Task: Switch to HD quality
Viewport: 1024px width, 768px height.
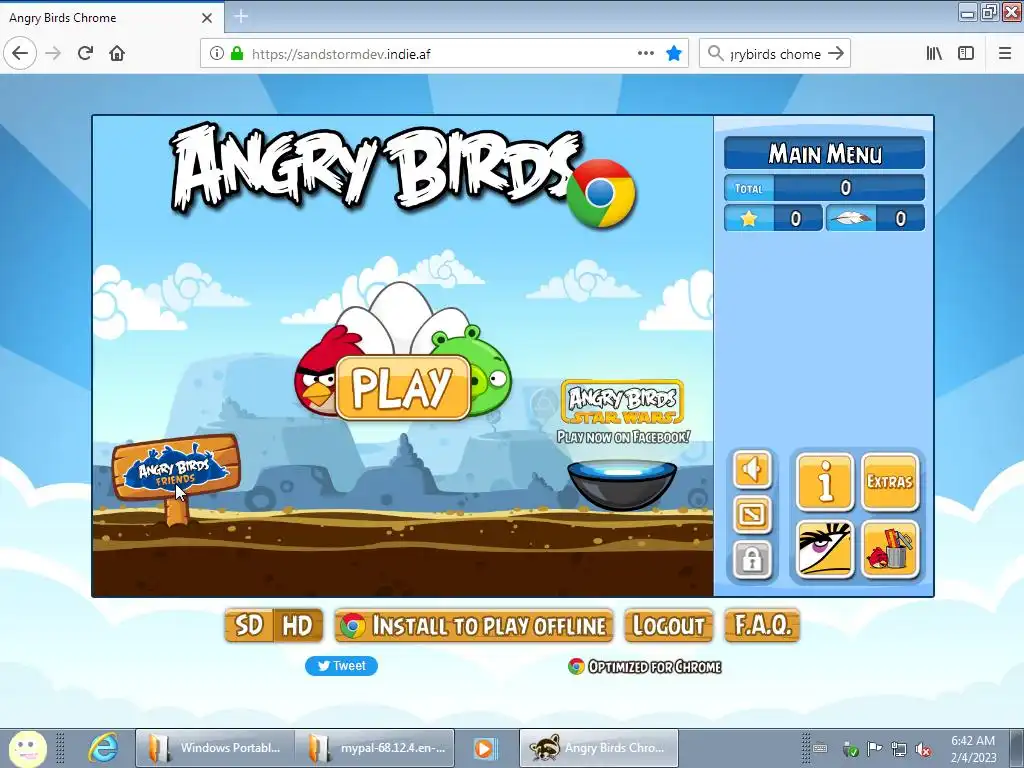Action: coord(297,625)
